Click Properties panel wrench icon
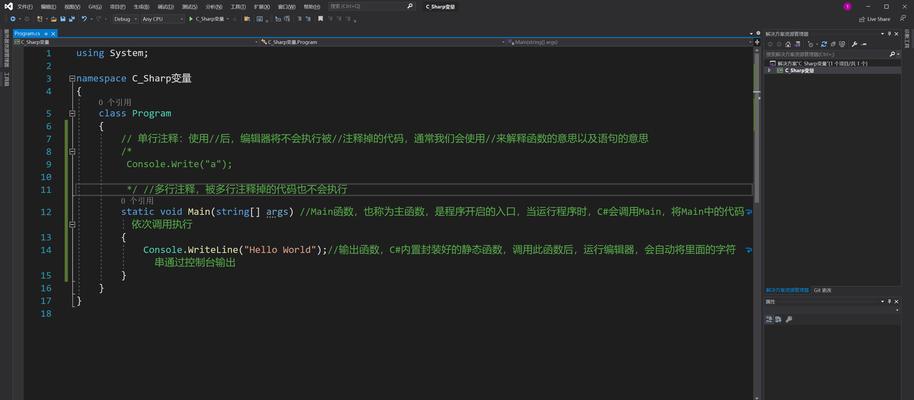The height and width of the screenshot is (400, 914). tap(789, 319)
